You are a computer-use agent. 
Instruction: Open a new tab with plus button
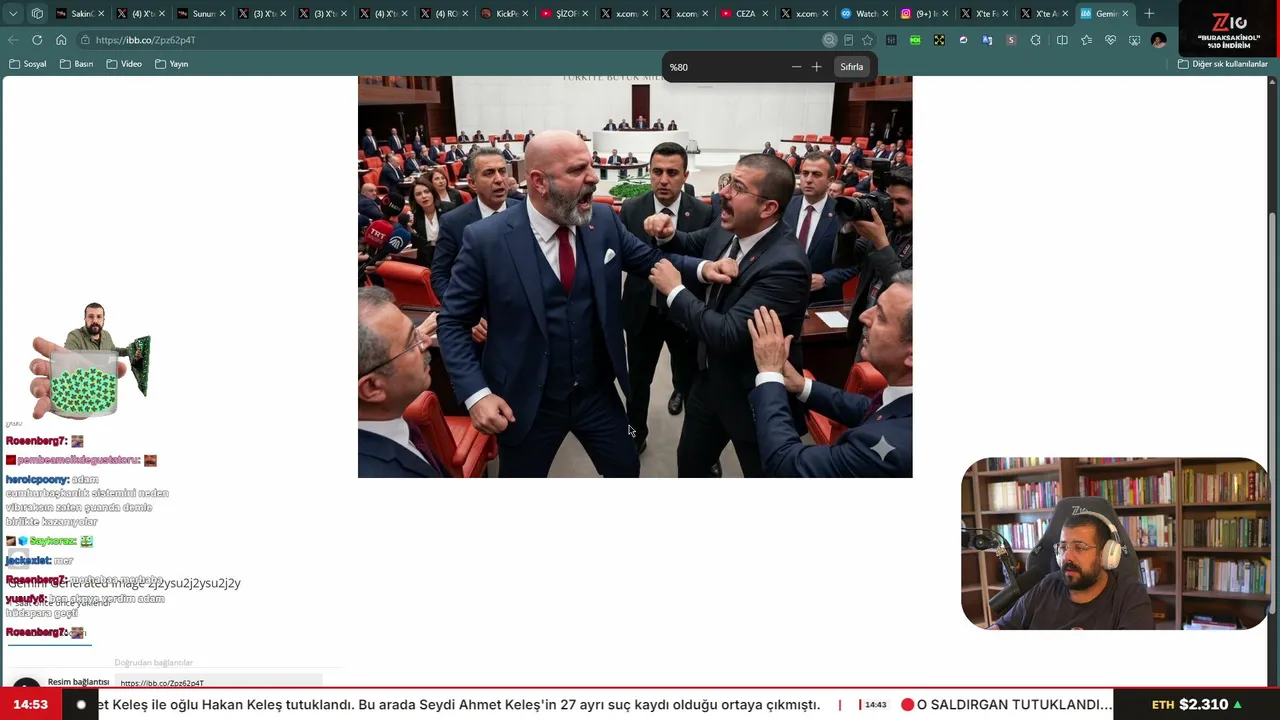coord(1149,14)
